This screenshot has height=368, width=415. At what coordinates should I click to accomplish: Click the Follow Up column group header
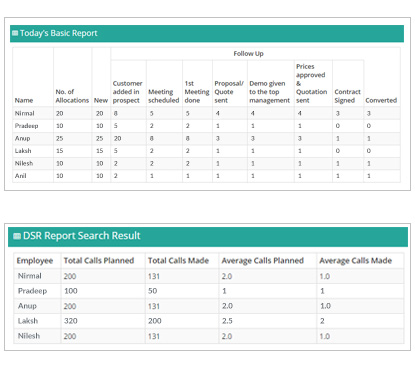tap(248, 54)
